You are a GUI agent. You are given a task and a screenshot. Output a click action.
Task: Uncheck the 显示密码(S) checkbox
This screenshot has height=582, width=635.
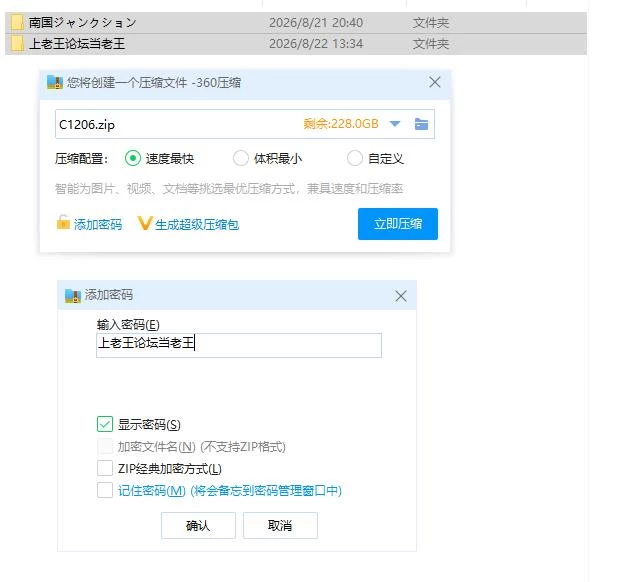(x=105, y=424)
